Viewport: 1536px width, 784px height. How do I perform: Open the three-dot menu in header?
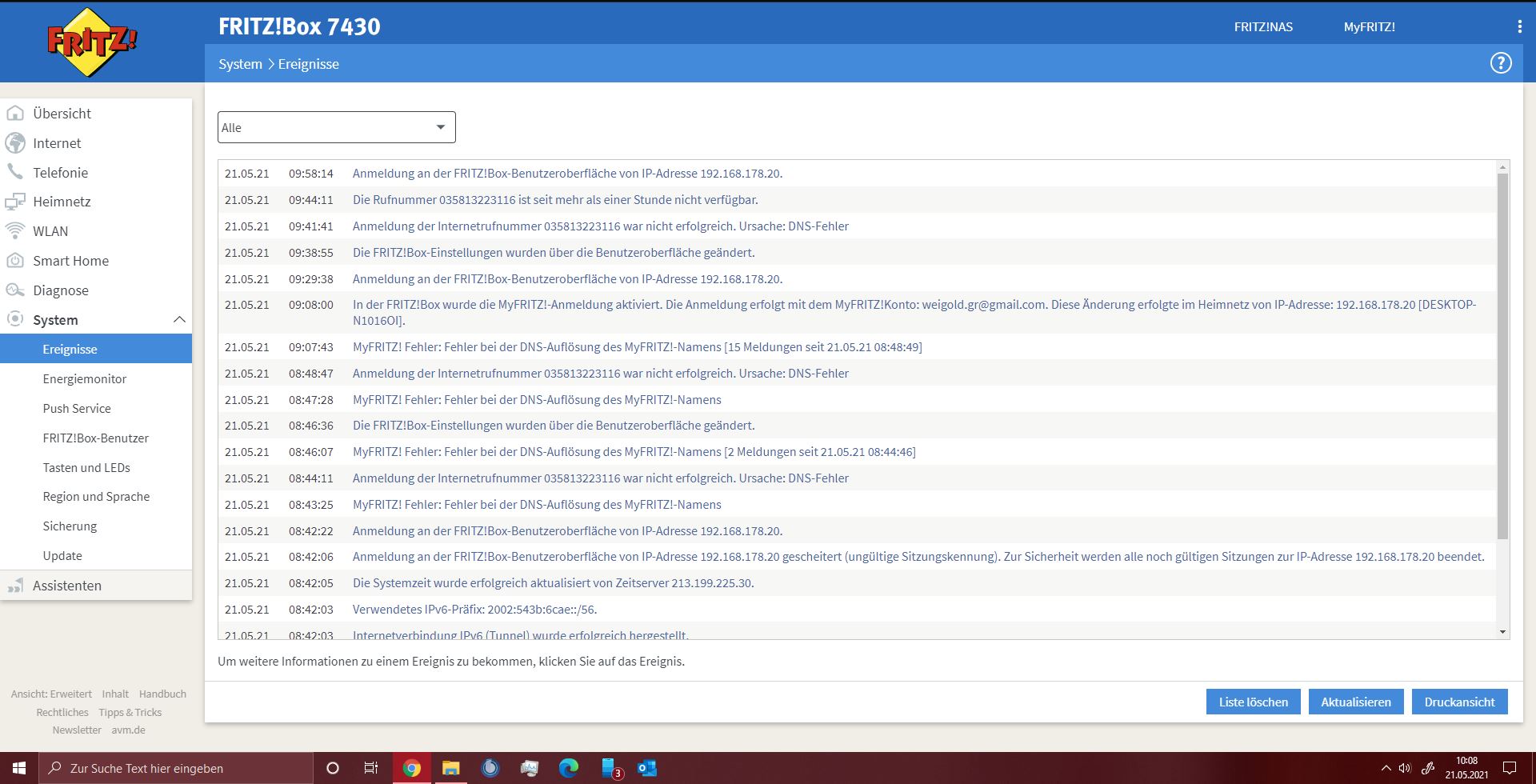(x=1519, y=26)
